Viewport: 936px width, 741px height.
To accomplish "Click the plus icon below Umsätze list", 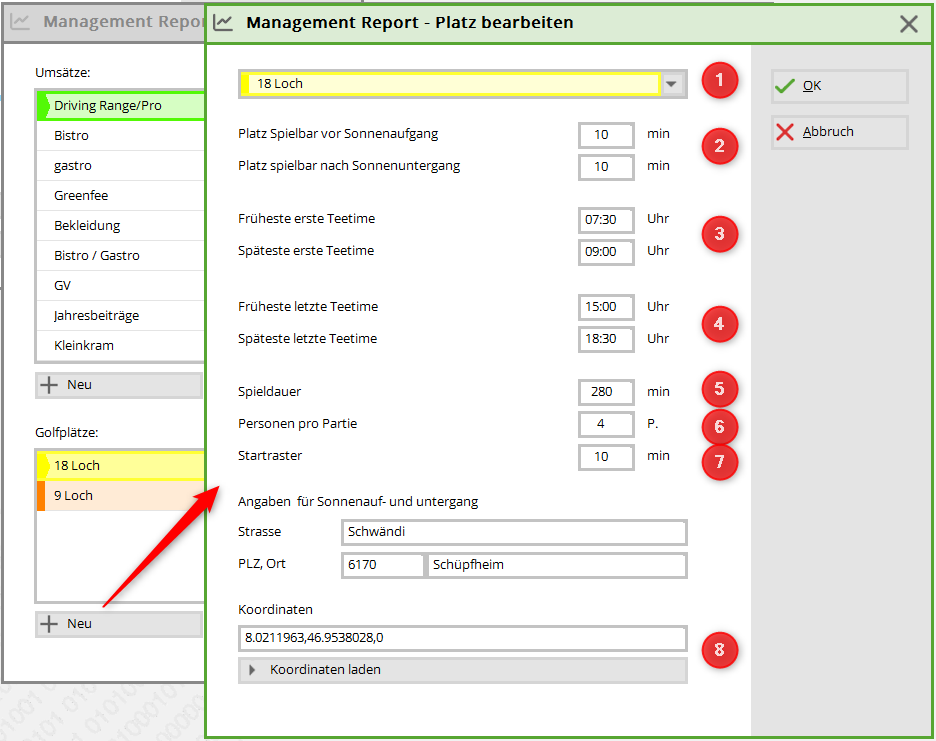I will 48,385.
